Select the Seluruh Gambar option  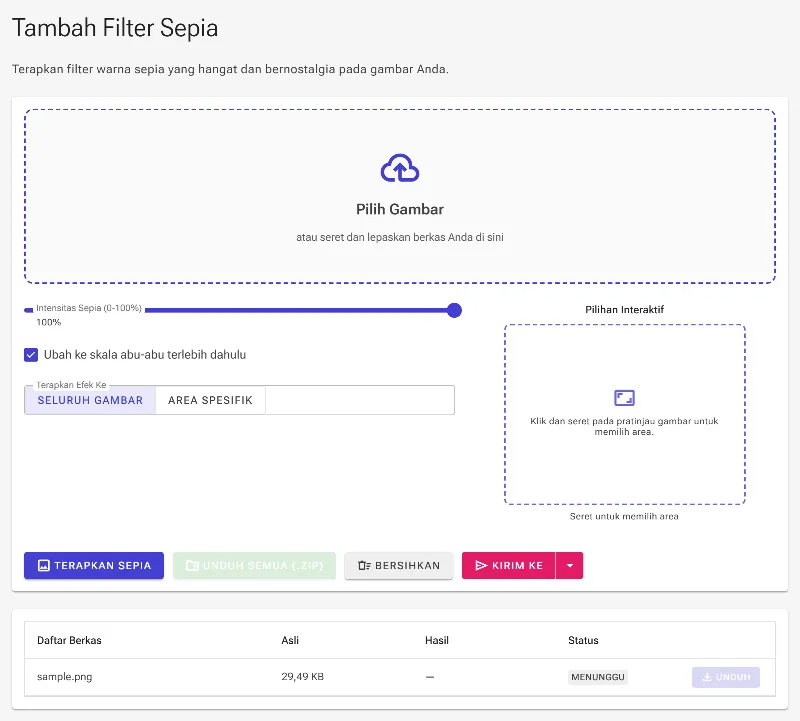click(x=90, y=400)
